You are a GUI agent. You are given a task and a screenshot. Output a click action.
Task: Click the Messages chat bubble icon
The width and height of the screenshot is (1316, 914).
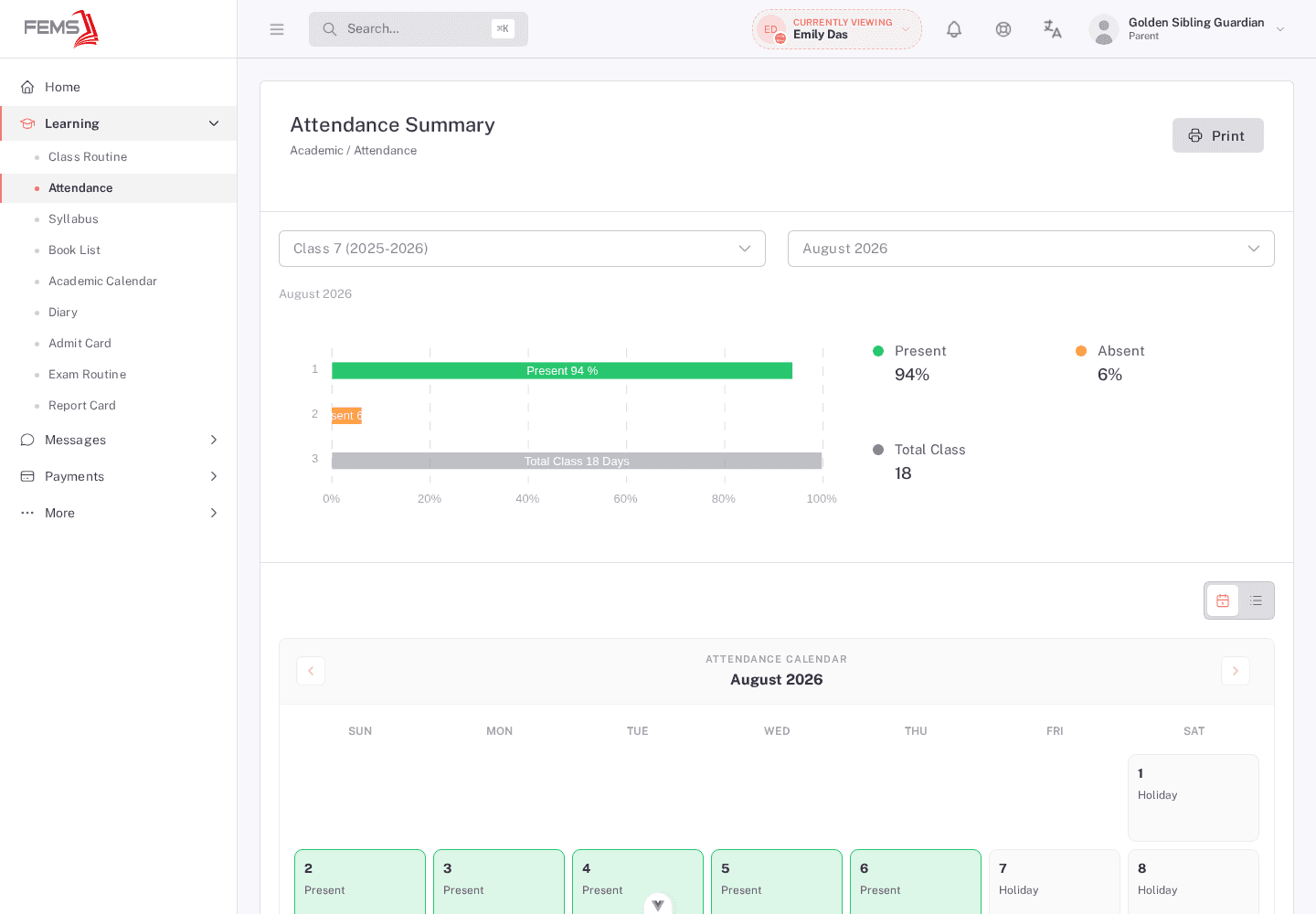click(27, 440)
